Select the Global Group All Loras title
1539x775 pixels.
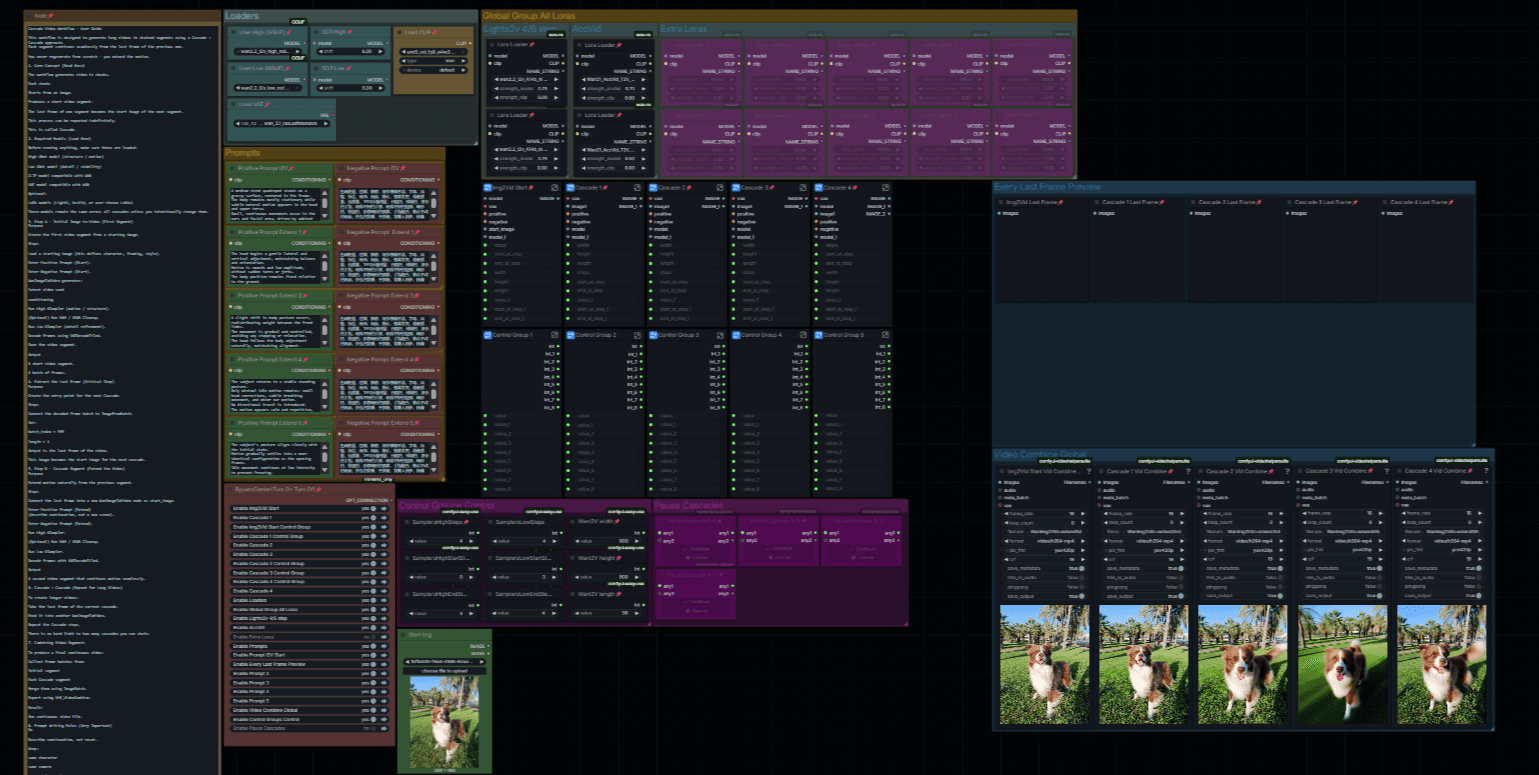pyautogui.click(x=531, y=16)
